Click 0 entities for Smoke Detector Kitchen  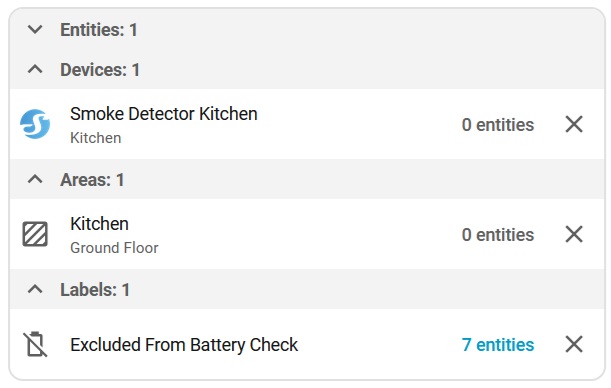(498, 125)
